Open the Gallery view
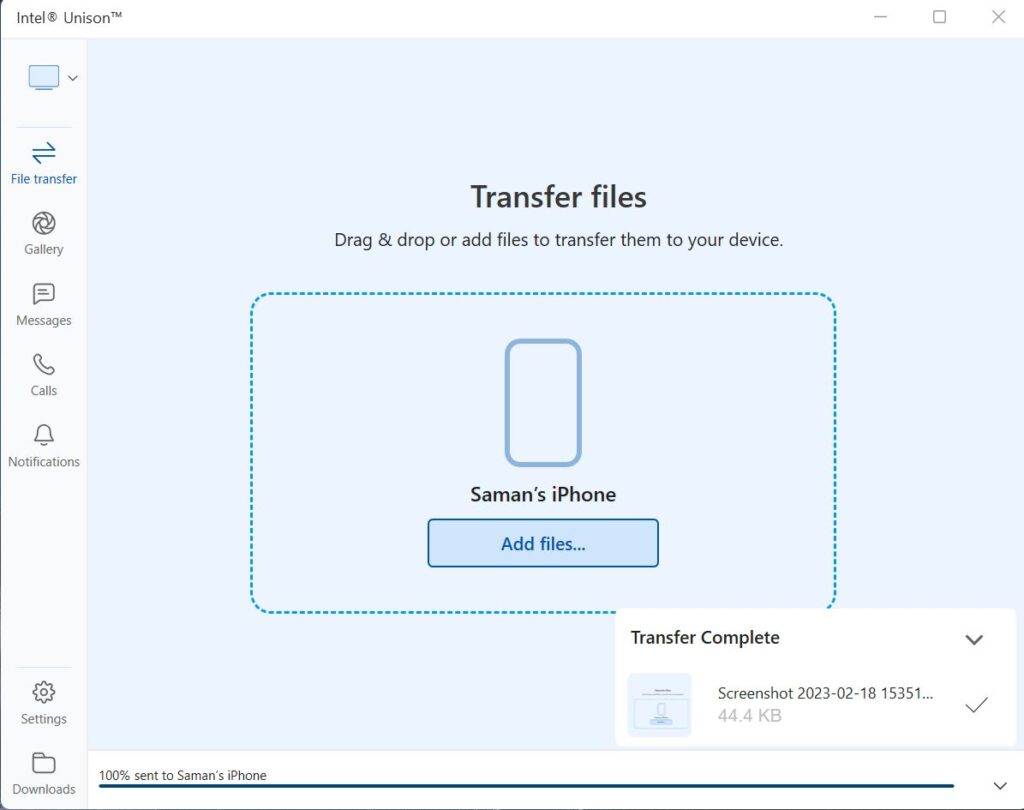1024x810 pixels. click(44, 233)
